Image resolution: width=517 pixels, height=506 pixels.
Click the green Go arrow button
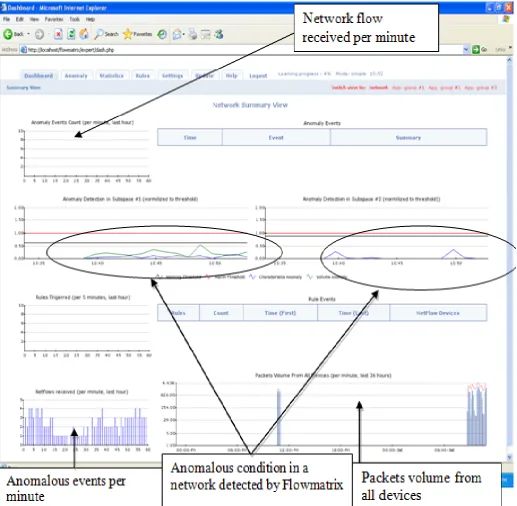(x=476, y=49)
